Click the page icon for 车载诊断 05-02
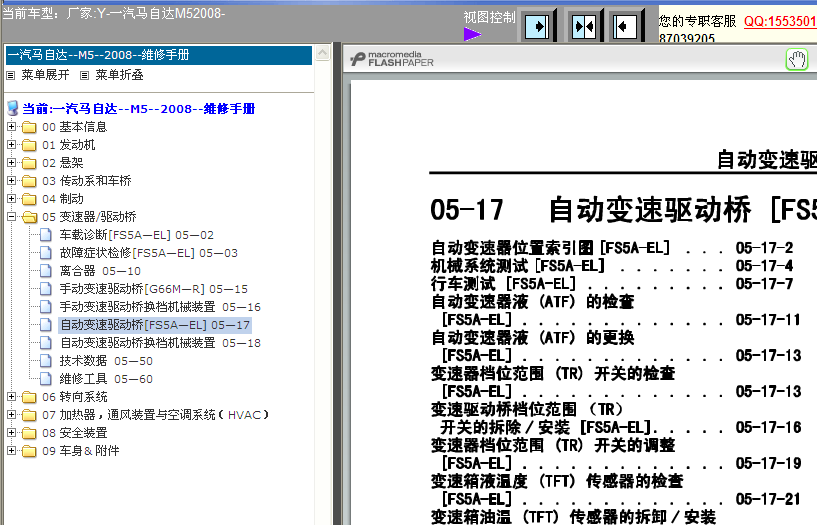Viewport: 817px width, 525px height. 46,235
